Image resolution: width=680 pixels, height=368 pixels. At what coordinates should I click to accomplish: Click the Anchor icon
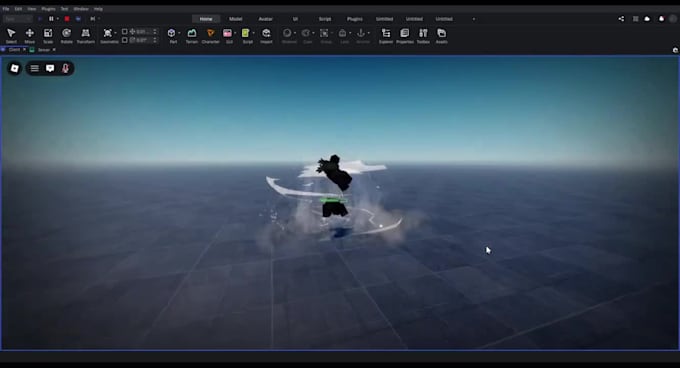[x=361, y=33]
